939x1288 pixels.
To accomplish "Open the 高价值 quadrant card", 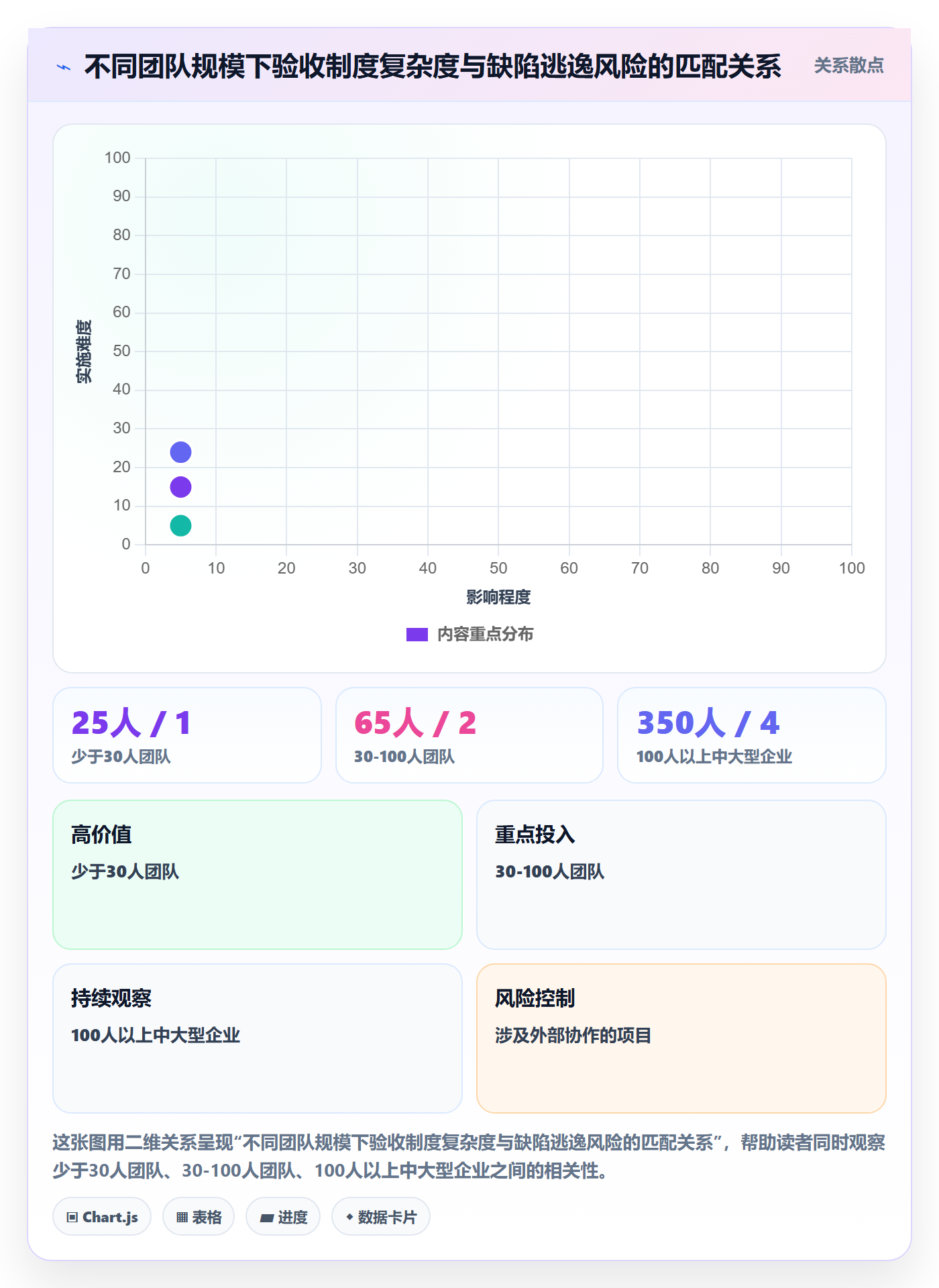I will coord(258,875).
